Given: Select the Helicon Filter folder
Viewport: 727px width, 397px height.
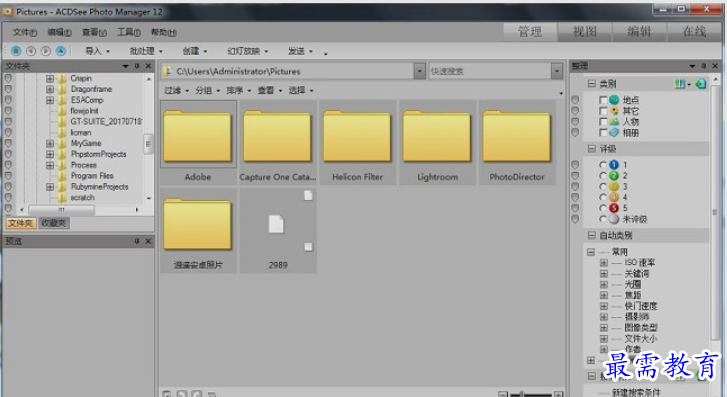Looking at the screenshot, I should [x=357, y=143].
